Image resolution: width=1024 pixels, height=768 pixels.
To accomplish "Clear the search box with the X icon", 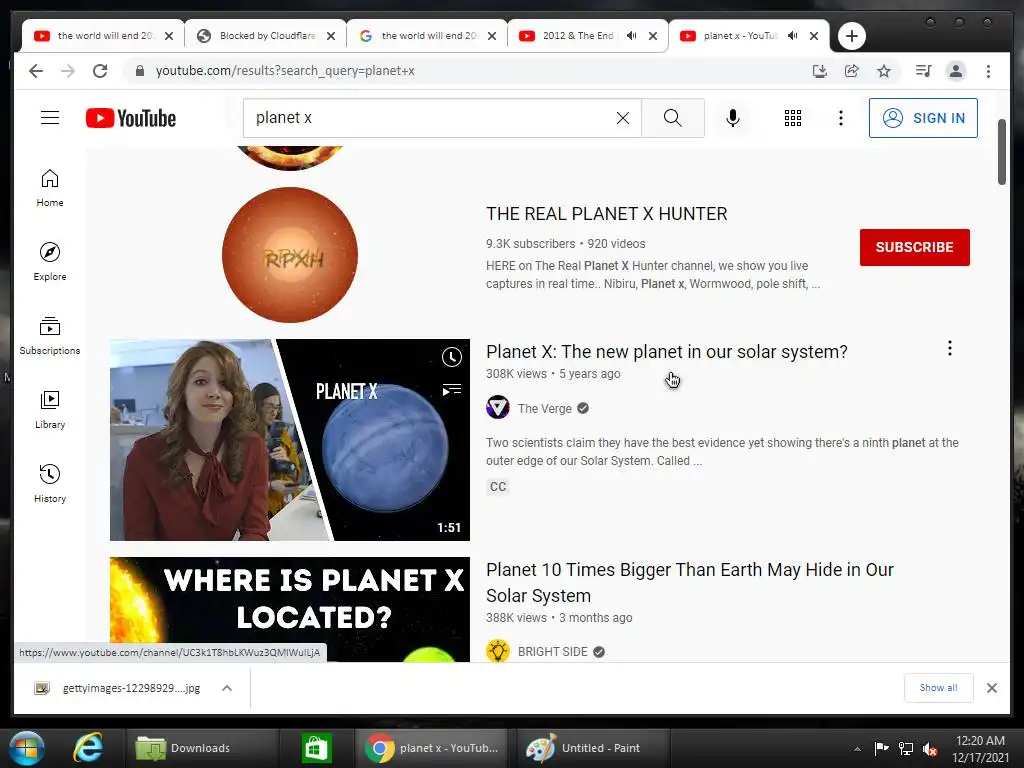I will click(x=623, y=118).
